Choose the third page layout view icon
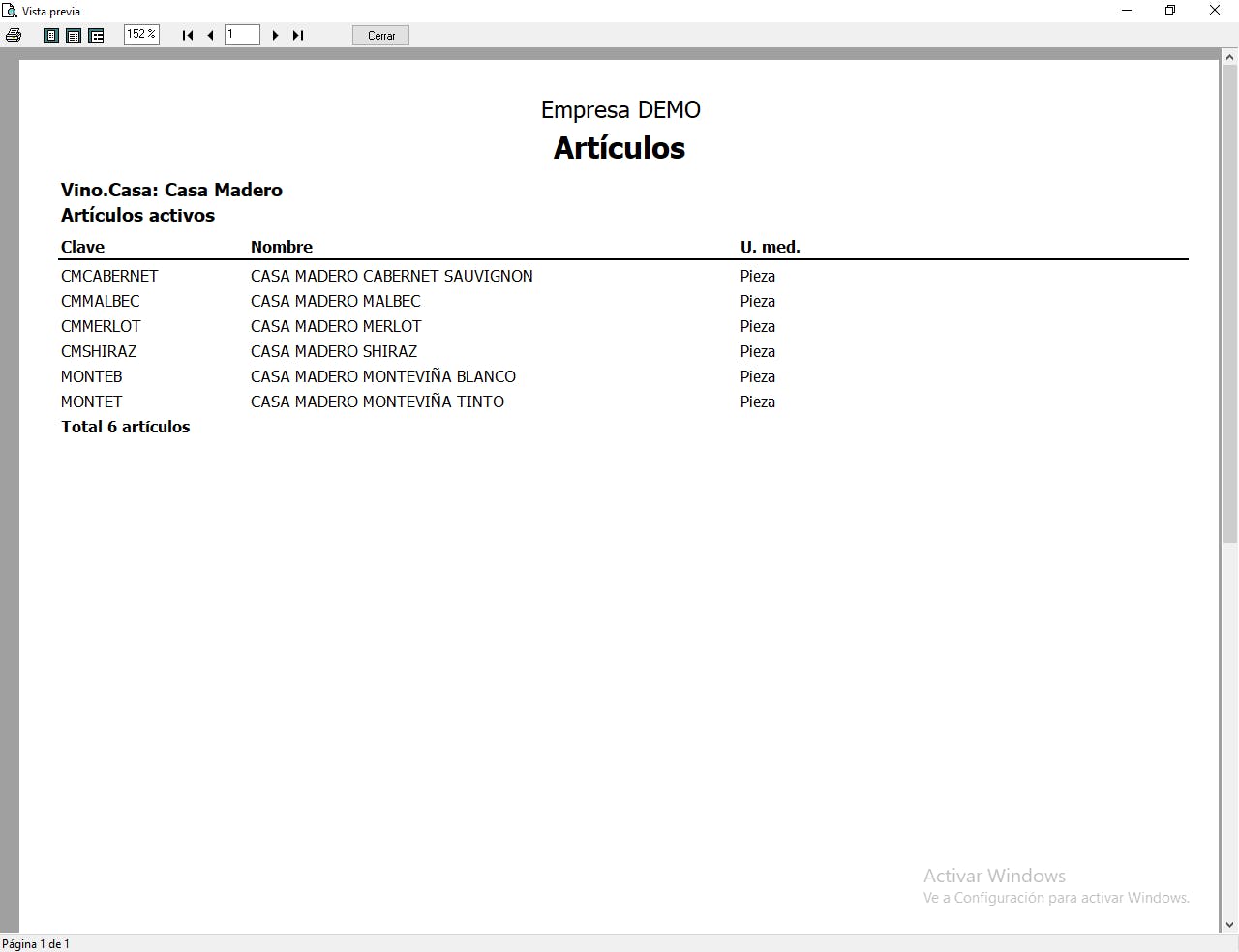 96,35
